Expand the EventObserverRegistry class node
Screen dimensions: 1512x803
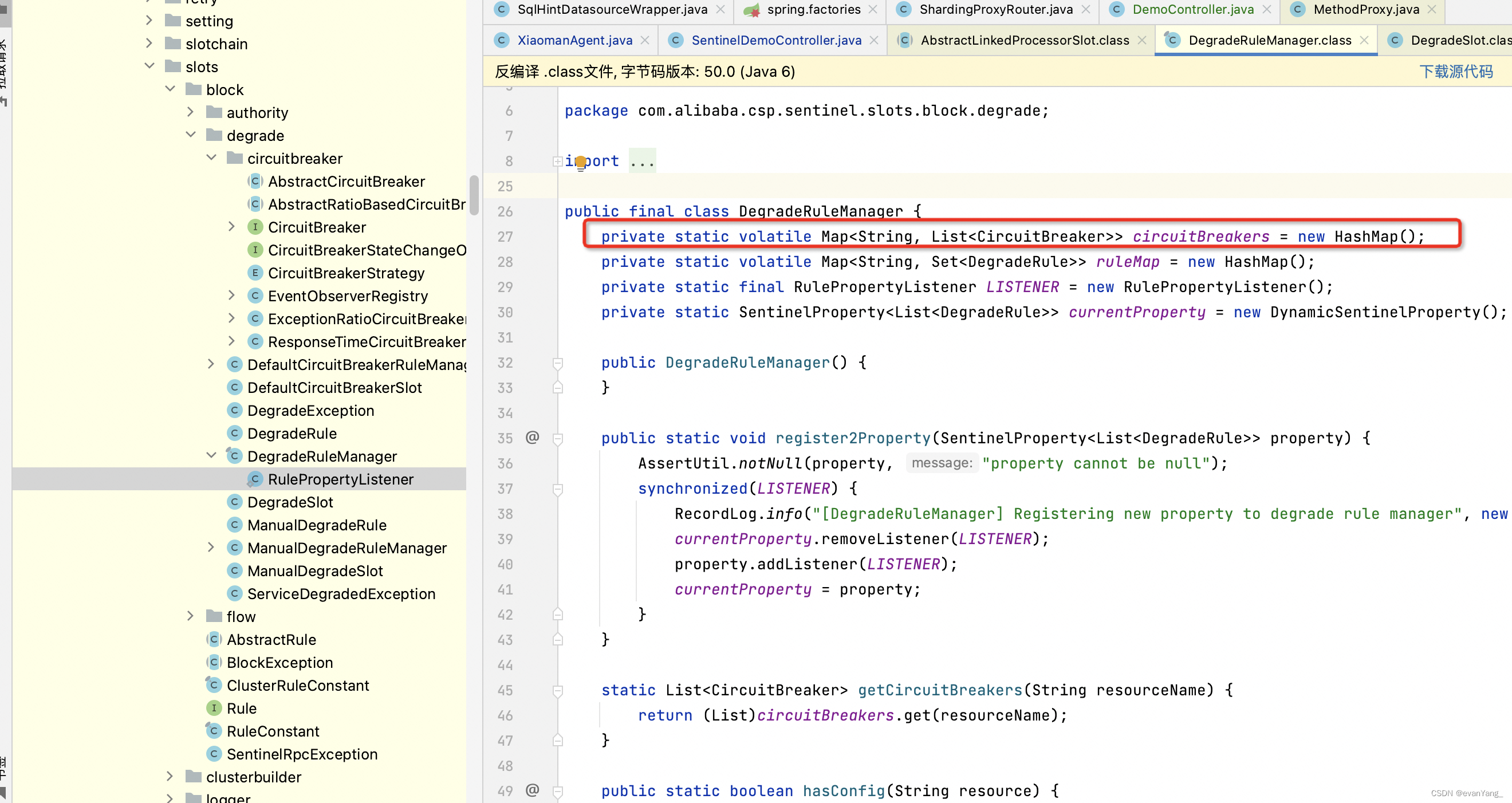click(231, 296)
